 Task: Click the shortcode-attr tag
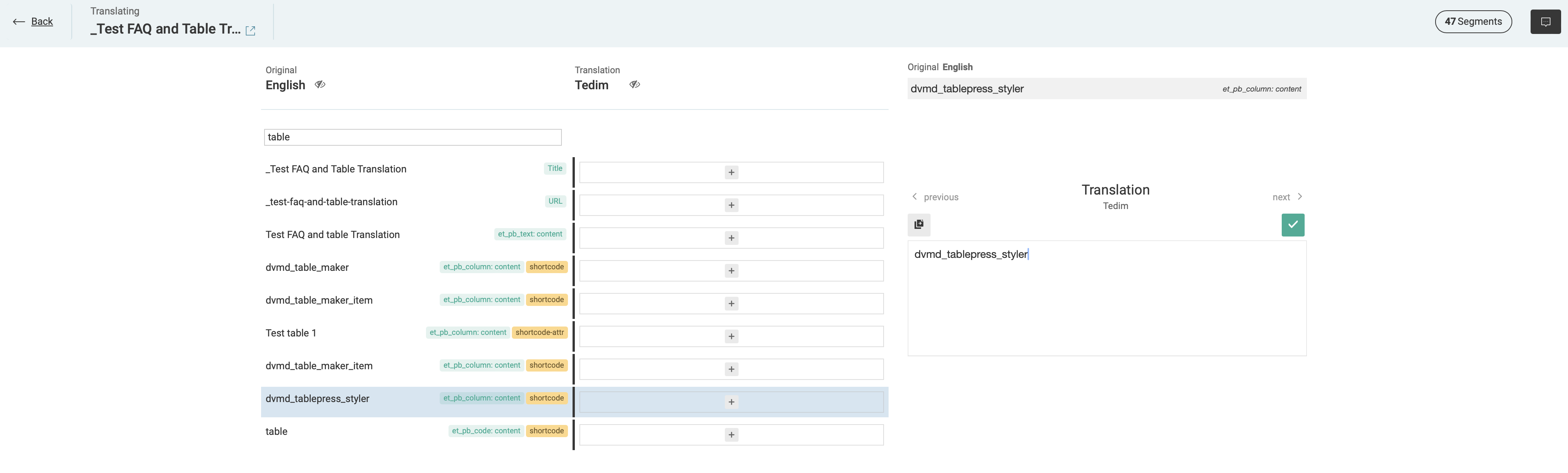(539, 333)
